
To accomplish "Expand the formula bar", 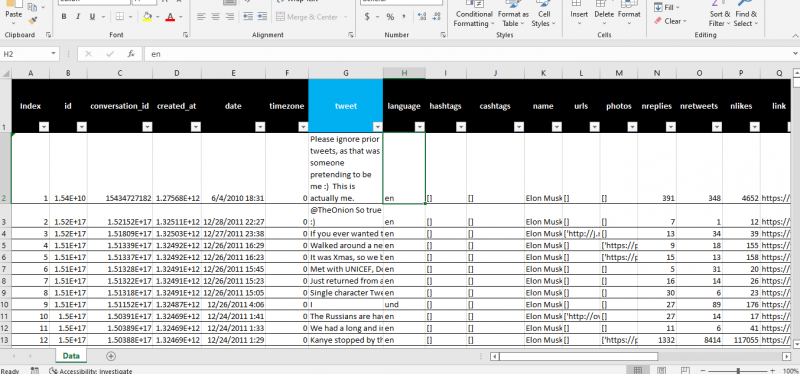I will pos(796,54).
